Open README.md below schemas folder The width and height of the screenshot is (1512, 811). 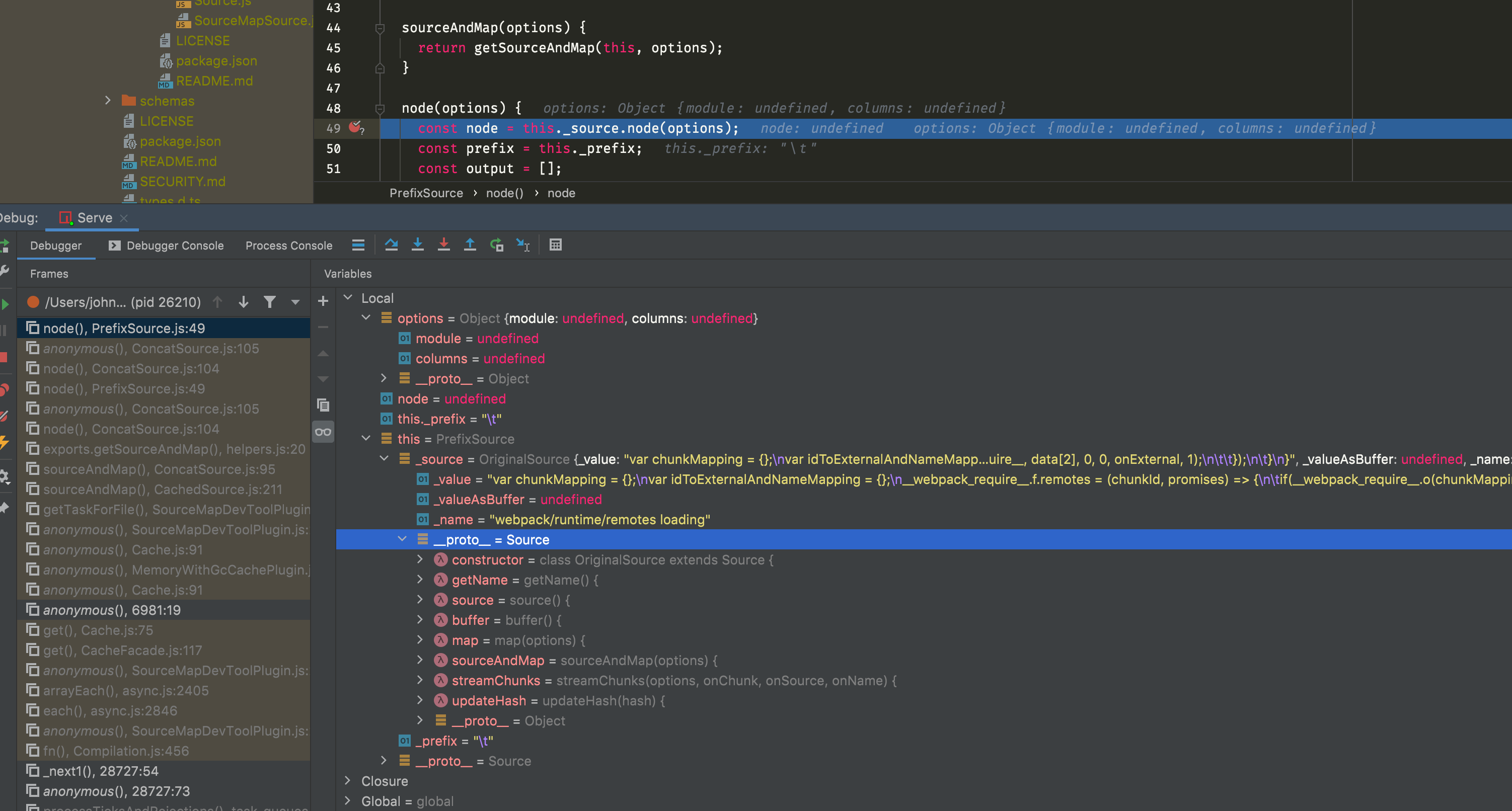pos(178,161)
